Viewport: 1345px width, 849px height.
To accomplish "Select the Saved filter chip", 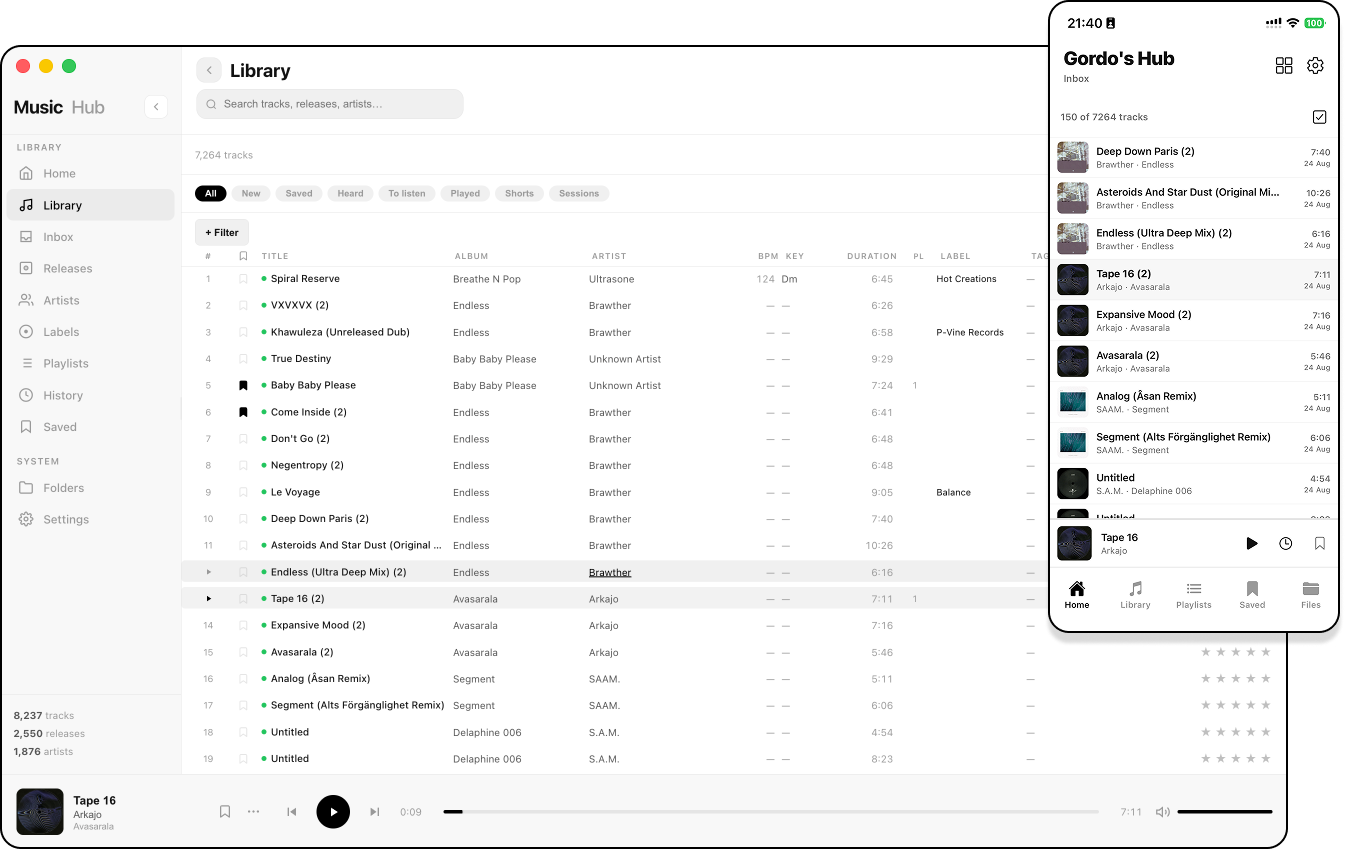I will 299,194.
